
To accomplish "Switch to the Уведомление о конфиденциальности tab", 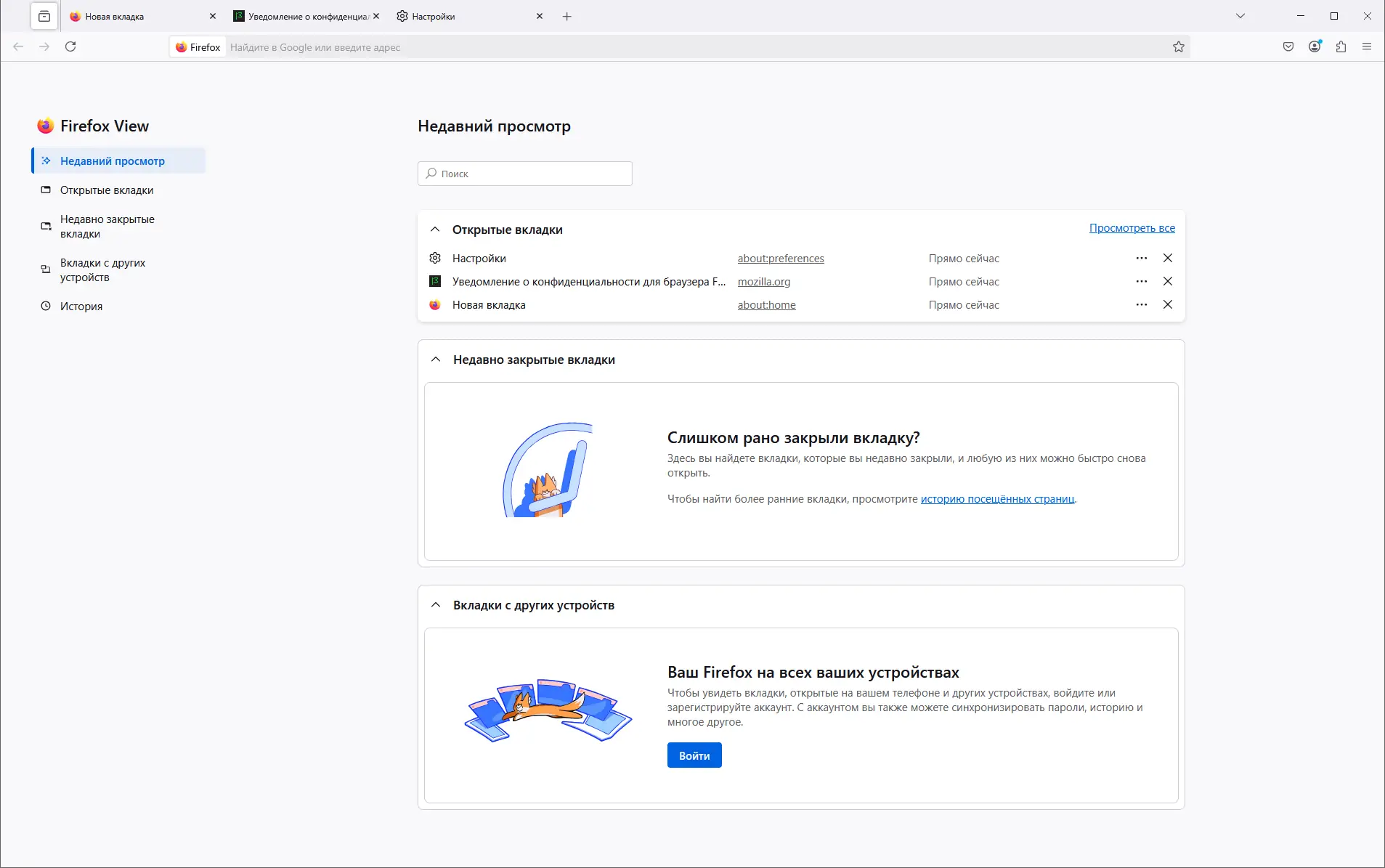I will (x=306, y=16).
